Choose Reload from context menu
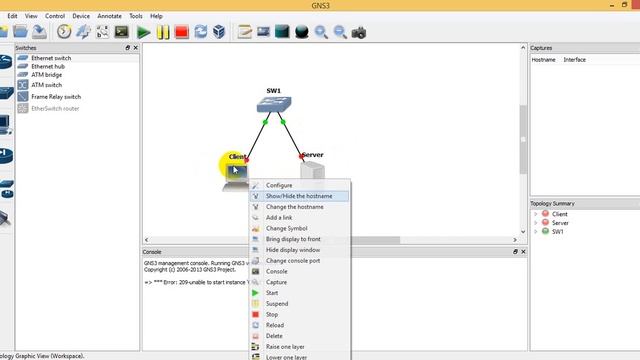The image size is (640, 360). point(299,325)
